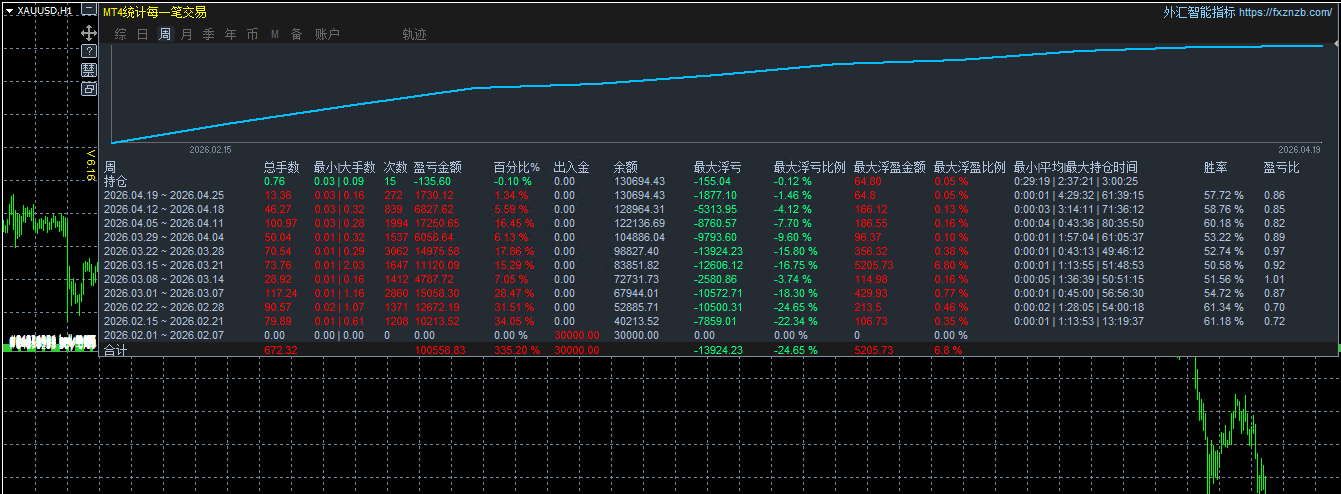Click the overlapping windows icon

click(x=88, y=89)
